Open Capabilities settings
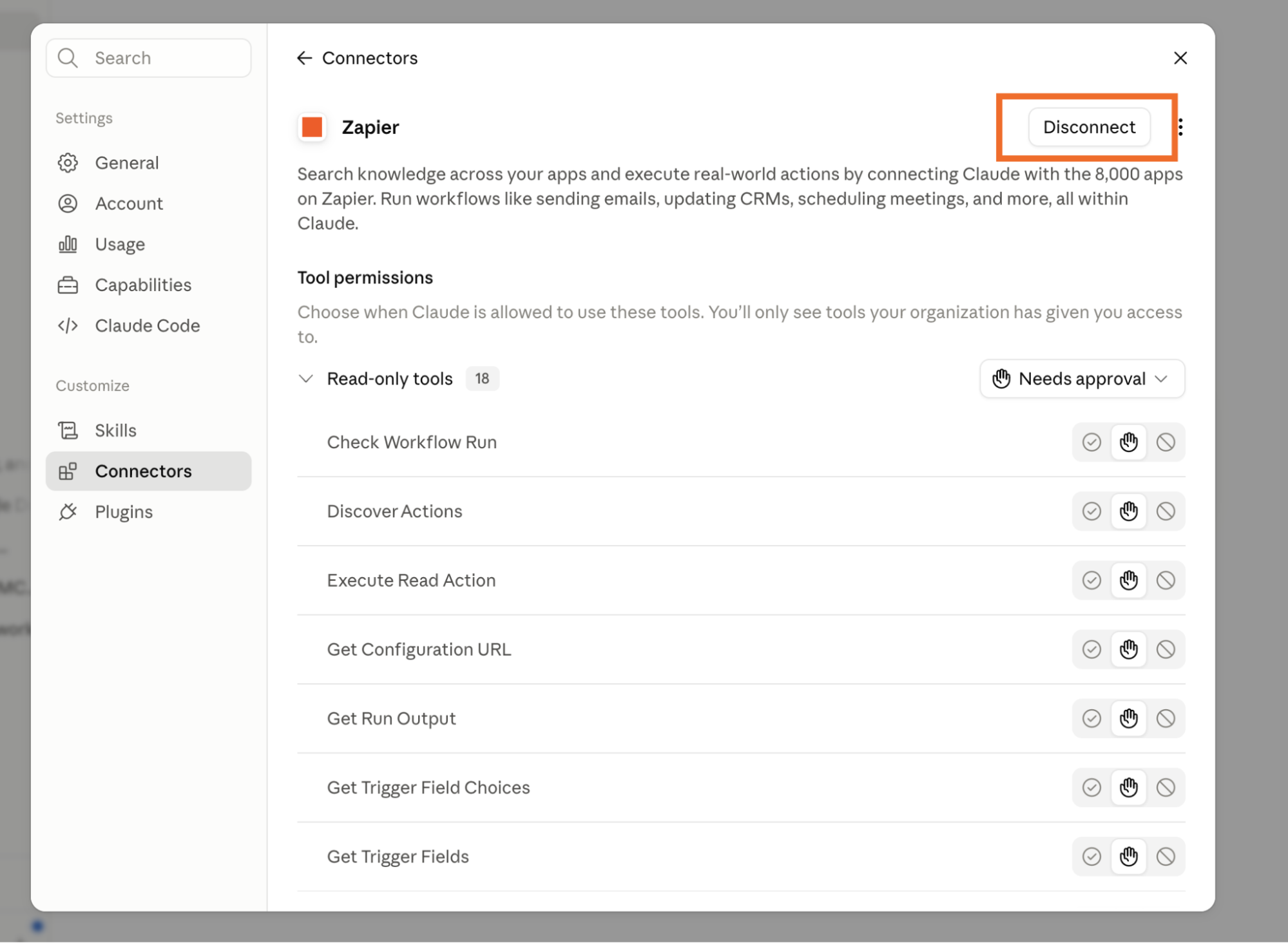 [x=148, y=285]
